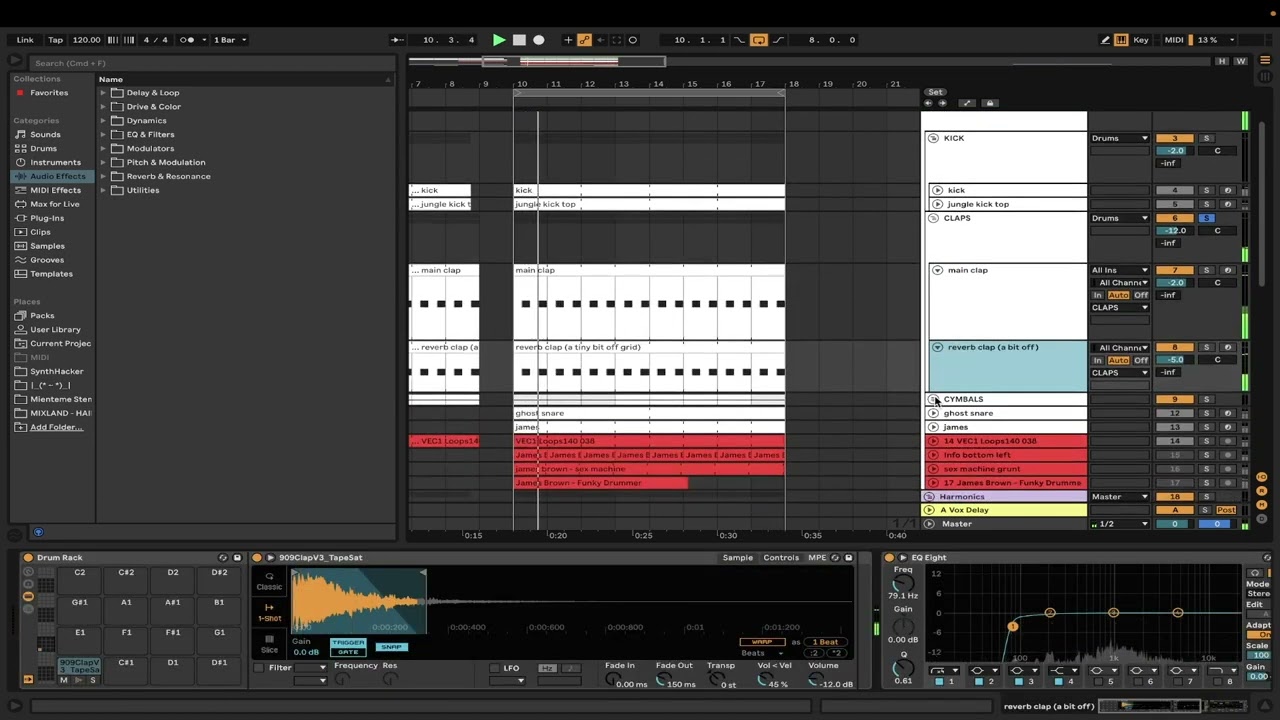Click the Set locator button
1280x720 pixels.
pos(935,92)
